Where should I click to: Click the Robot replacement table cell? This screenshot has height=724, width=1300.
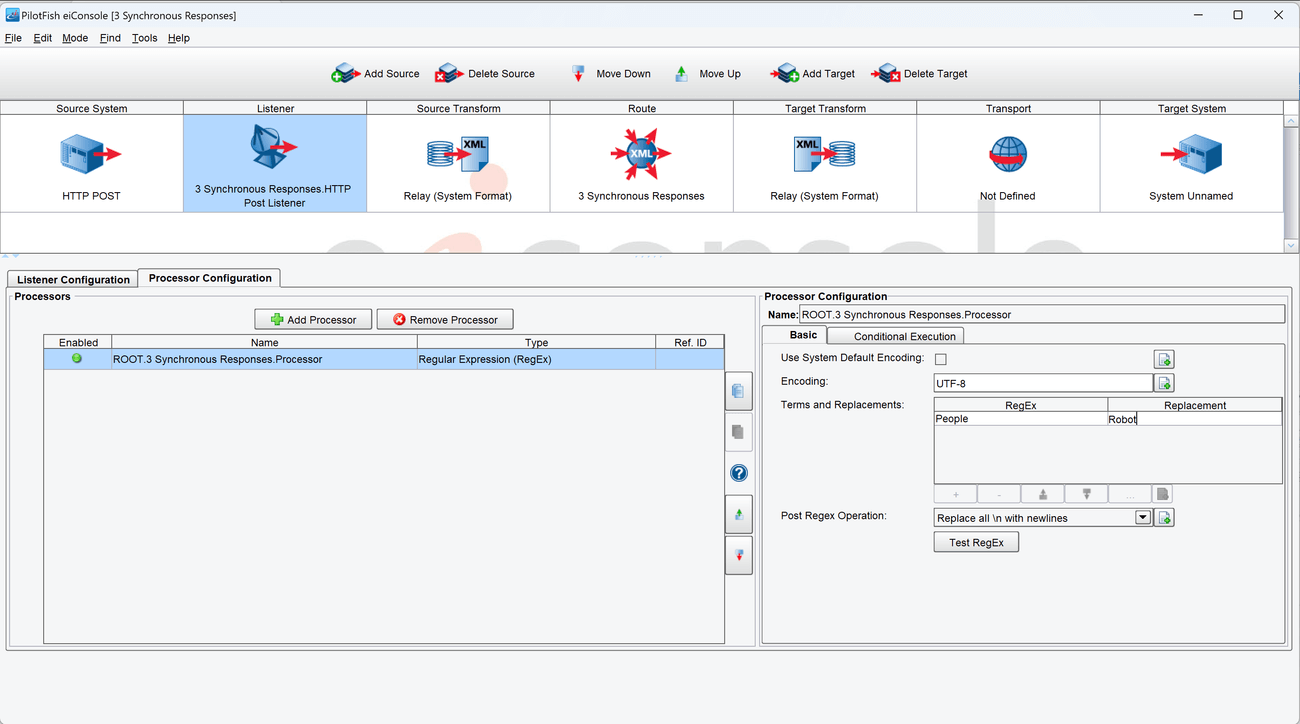coord(1194,419)
